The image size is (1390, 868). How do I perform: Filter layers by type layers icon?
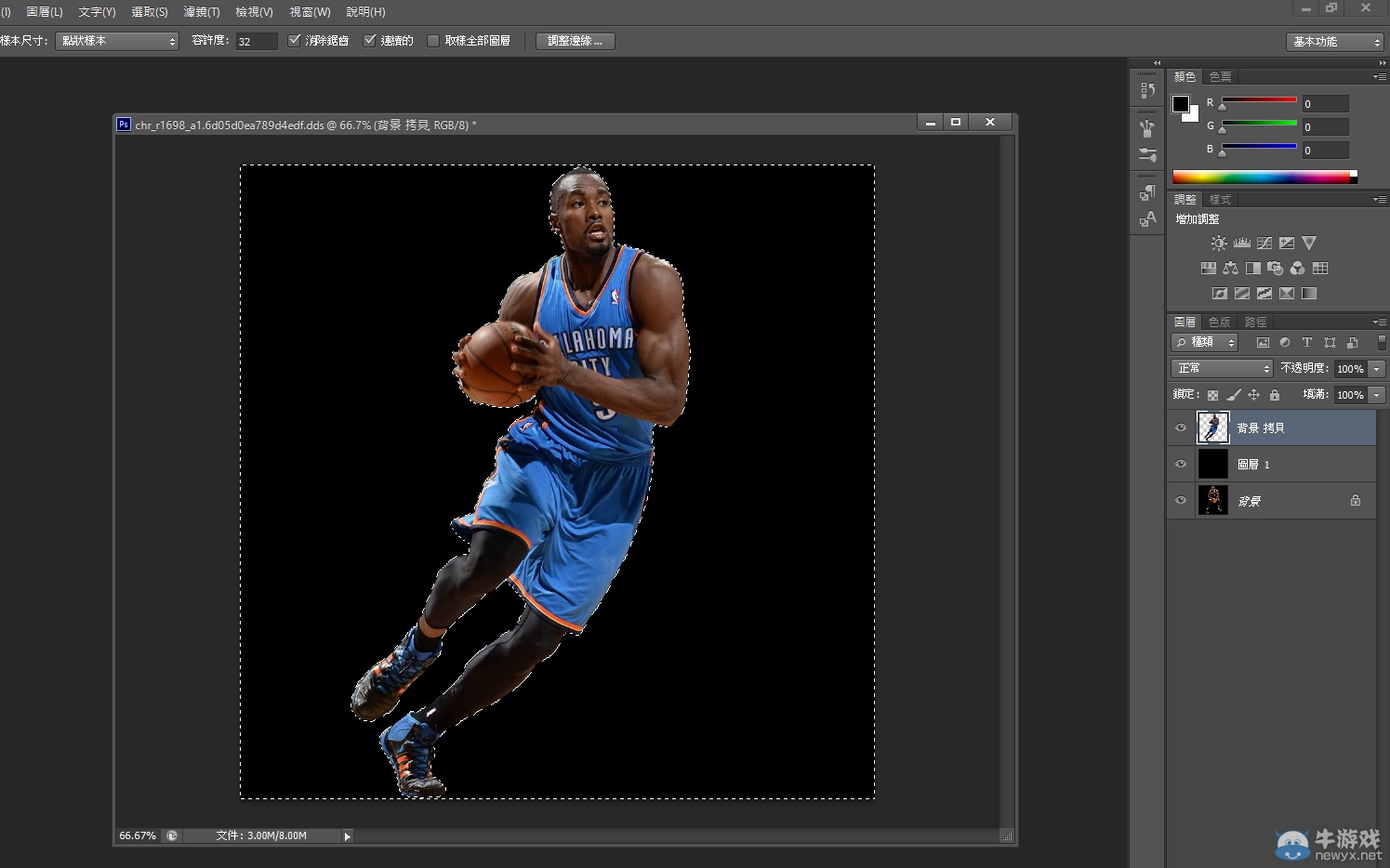[1306, 342]
